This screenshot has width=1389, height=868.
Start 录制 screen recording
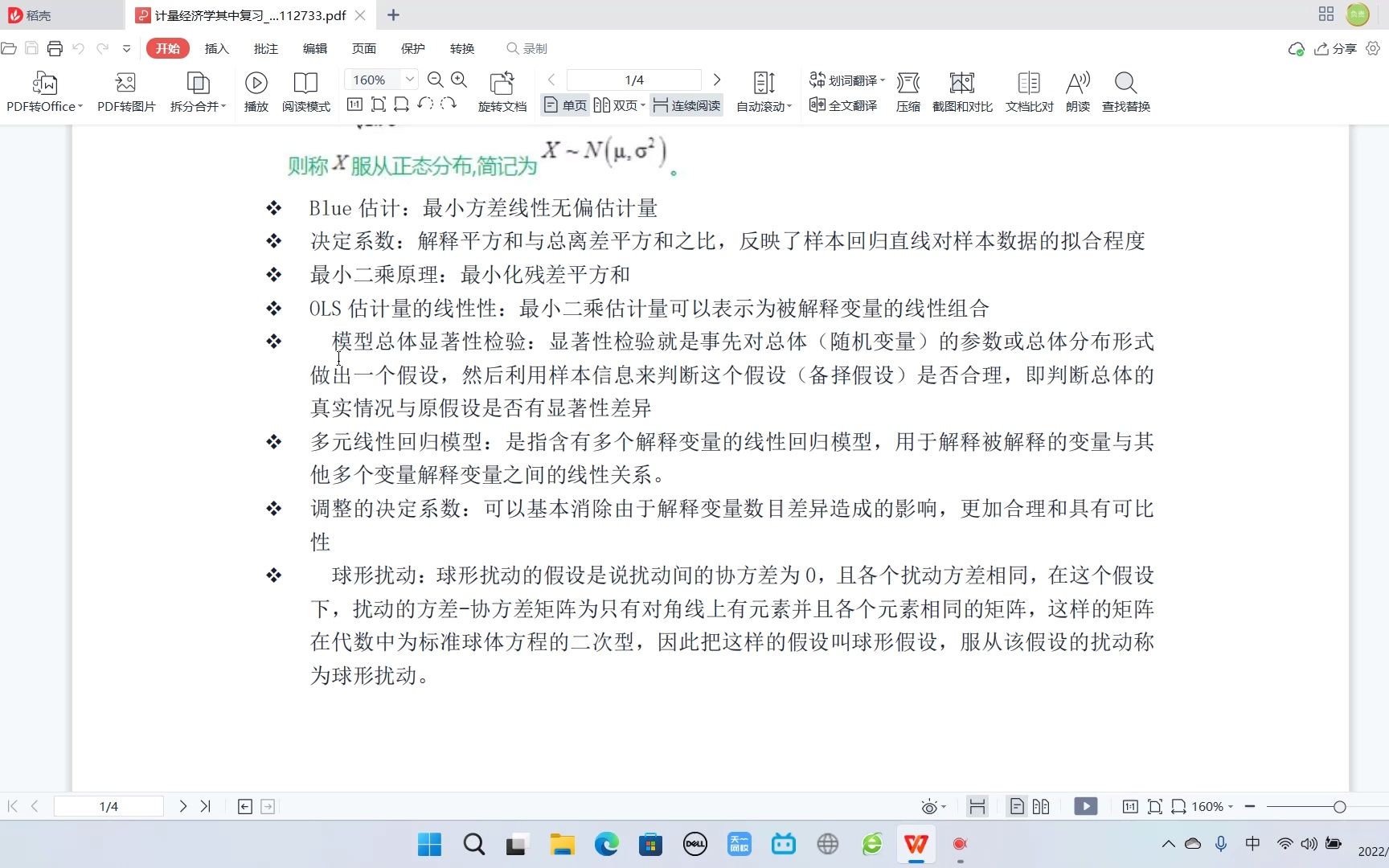526,48
